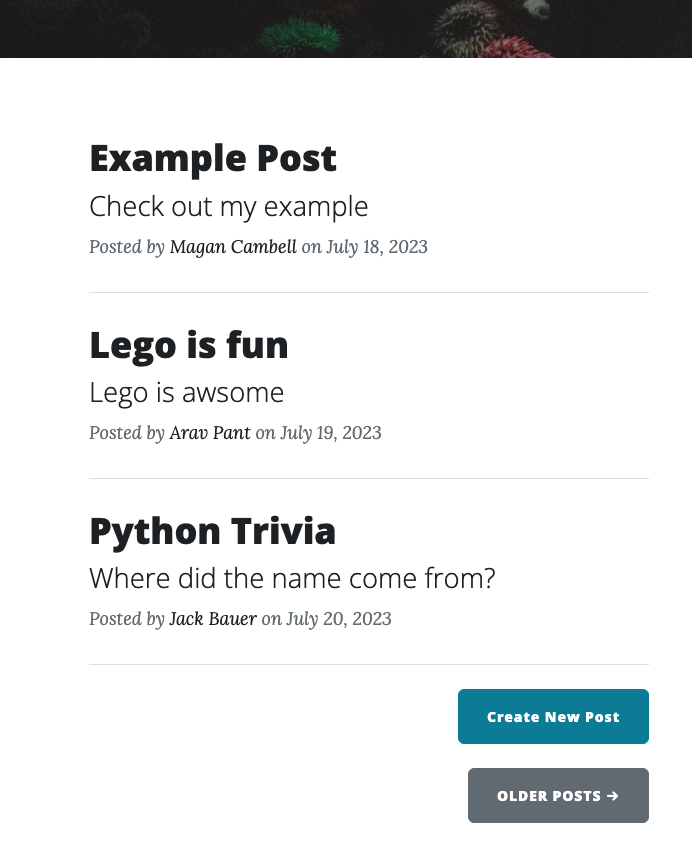Viewport: 692px width, 841px height.
Task: Open the Example Post title link
Action: point(213,159)
